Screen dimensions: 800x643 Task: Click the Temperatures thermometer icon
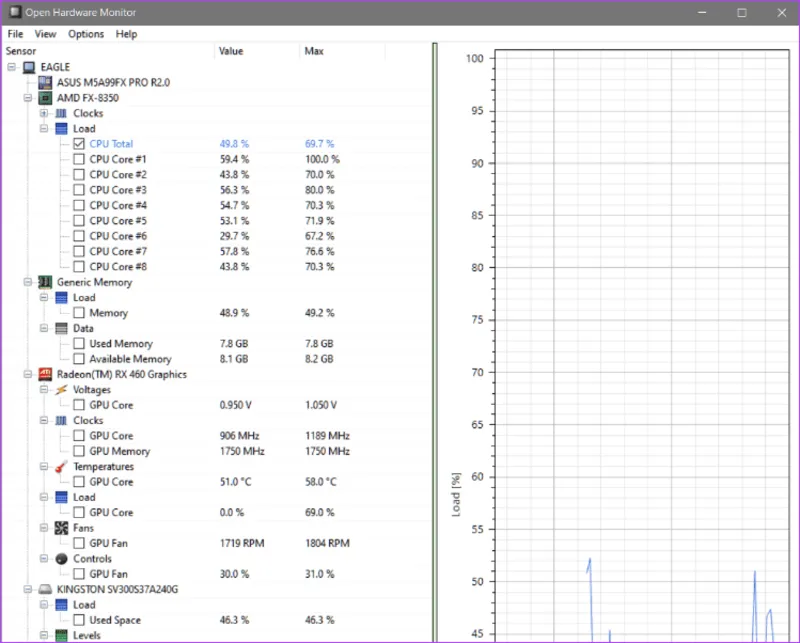point(61,466)
